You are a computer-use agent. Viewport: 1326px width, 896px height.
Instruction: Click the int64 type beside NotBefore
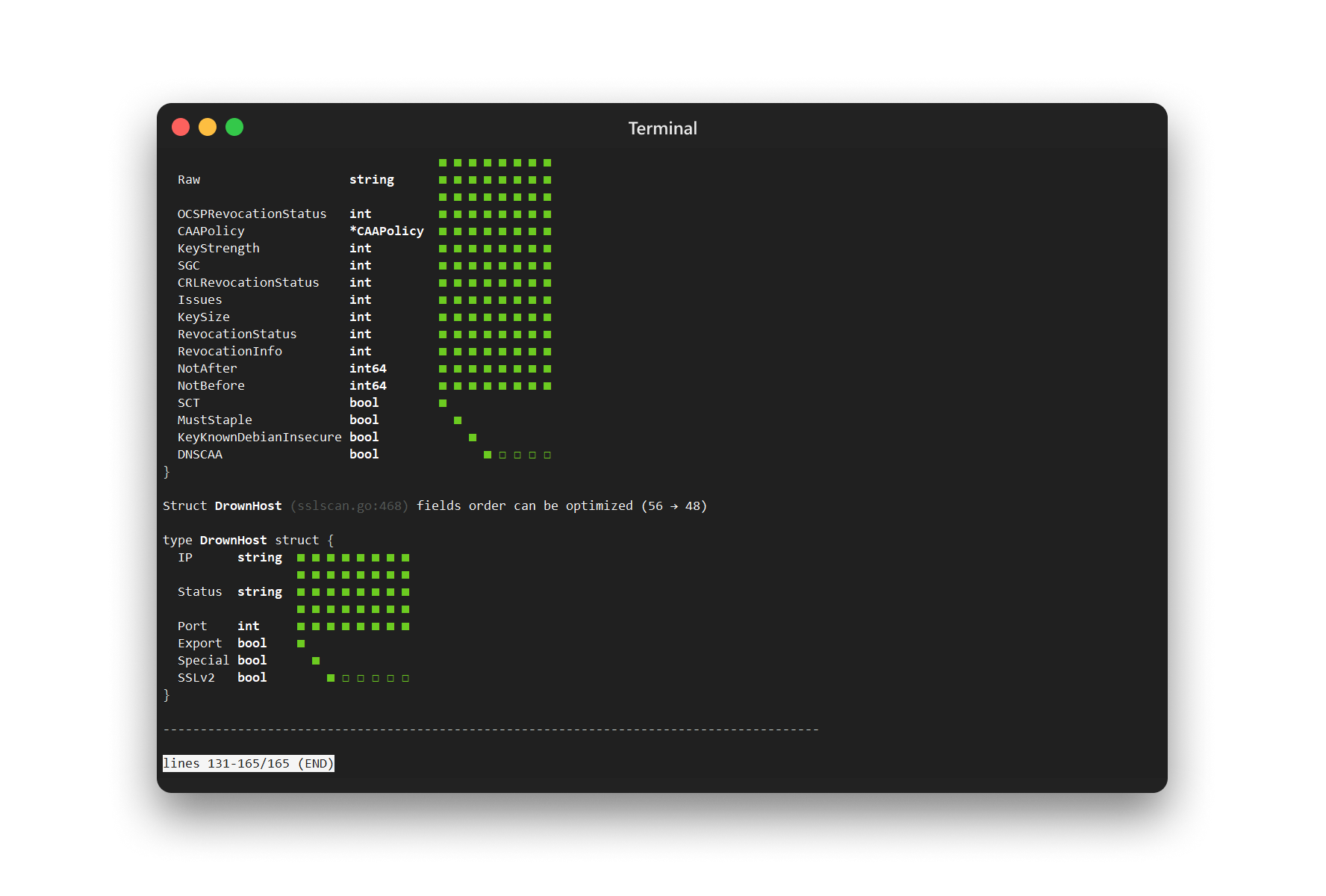pos(368,386)
